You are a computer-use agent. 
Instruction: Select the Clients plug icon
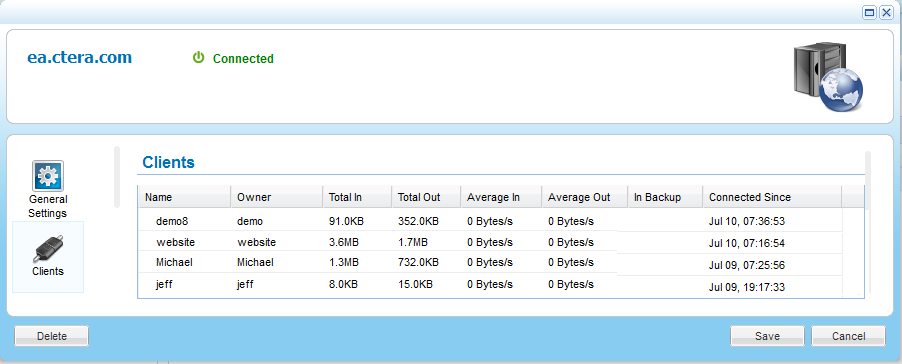click(48, 248)
